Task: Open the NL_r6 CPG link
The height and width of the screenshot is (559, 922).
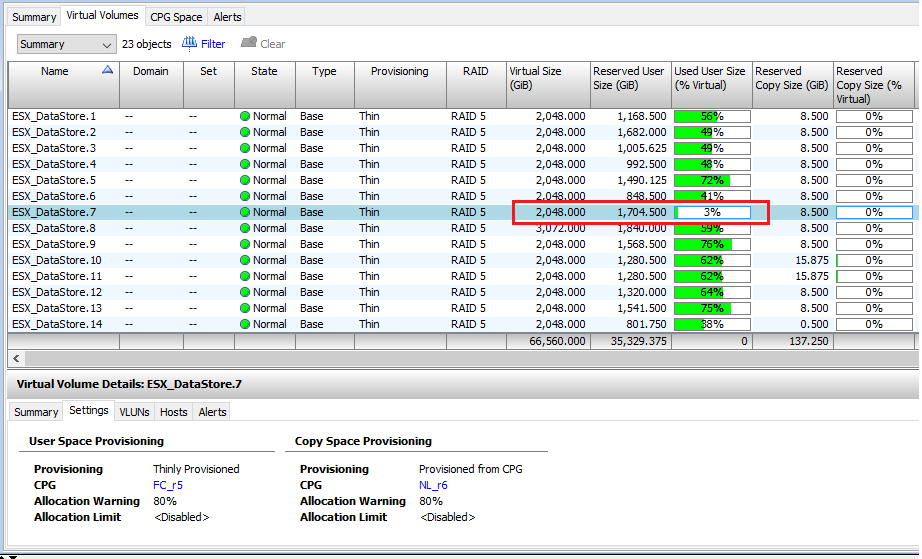Action: tap(433, 486)
